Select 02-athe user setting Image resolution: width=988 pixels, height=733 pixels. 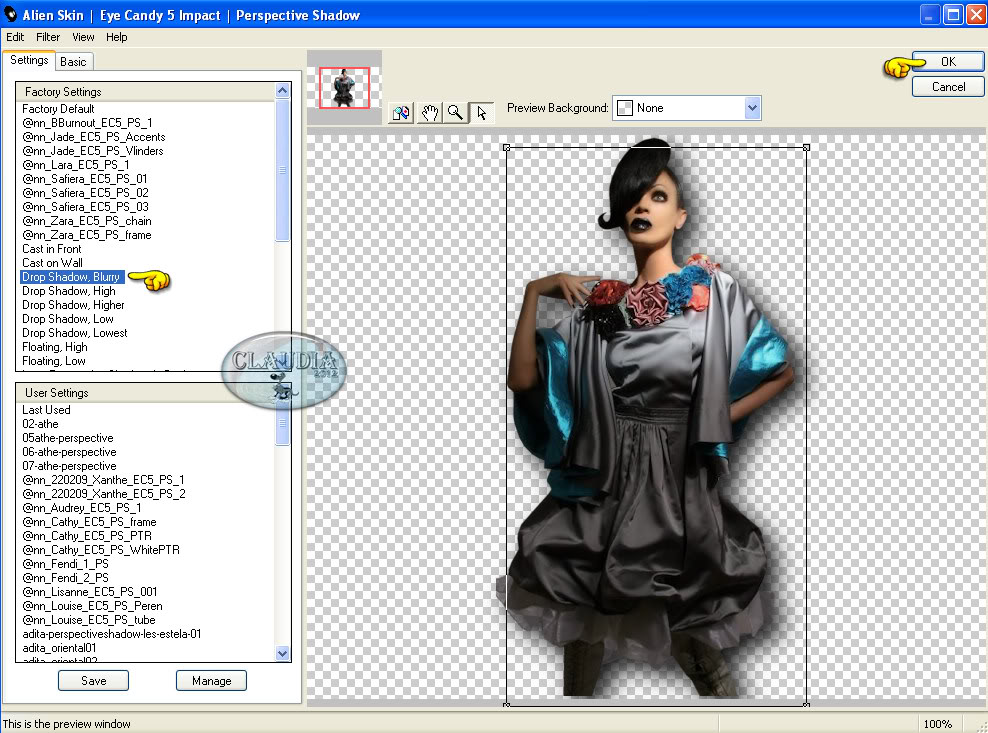click(40, 424)
